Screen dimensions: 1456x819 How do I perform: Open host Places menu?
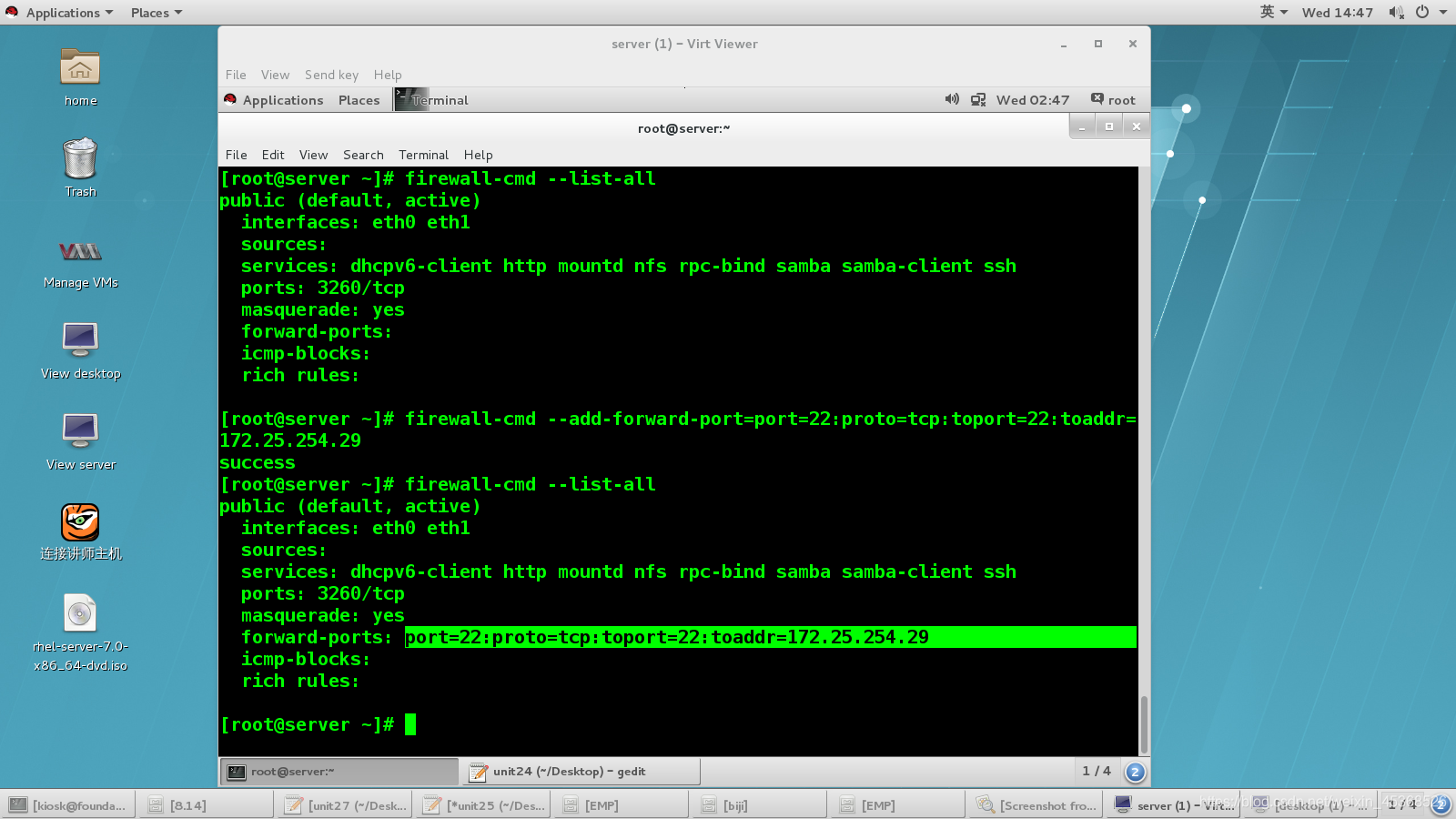point(156,13)
